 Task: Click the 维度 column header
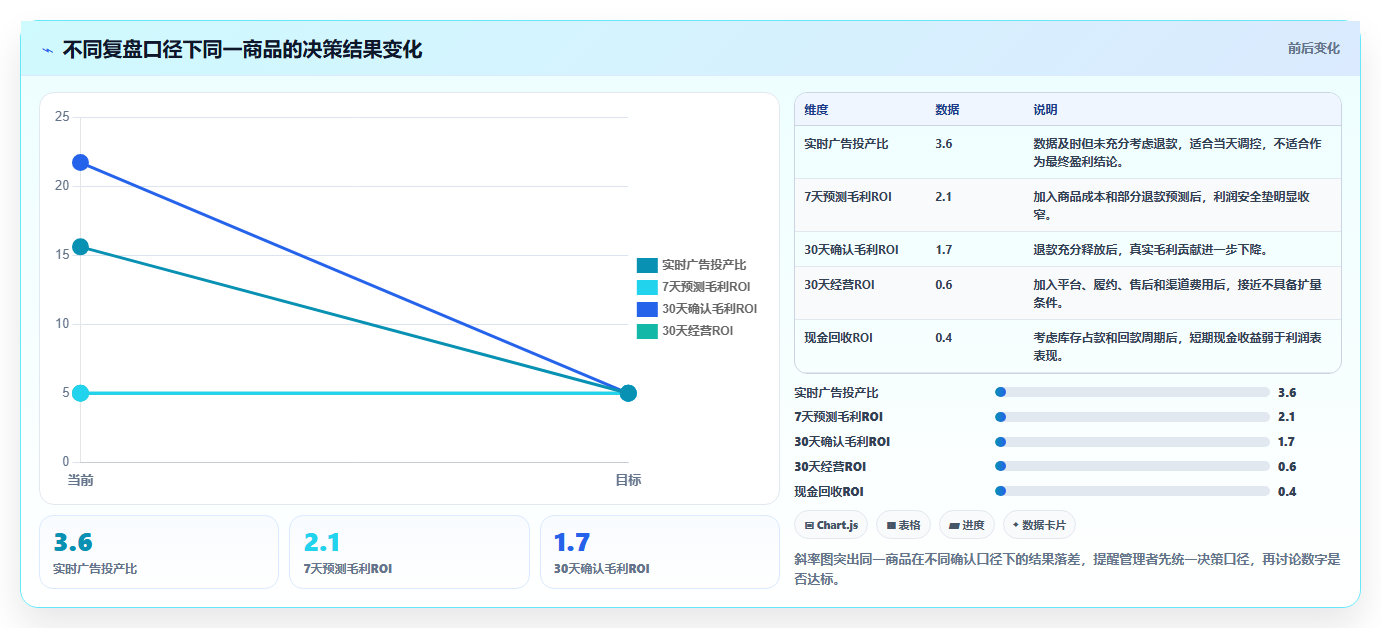click(816, 110)
